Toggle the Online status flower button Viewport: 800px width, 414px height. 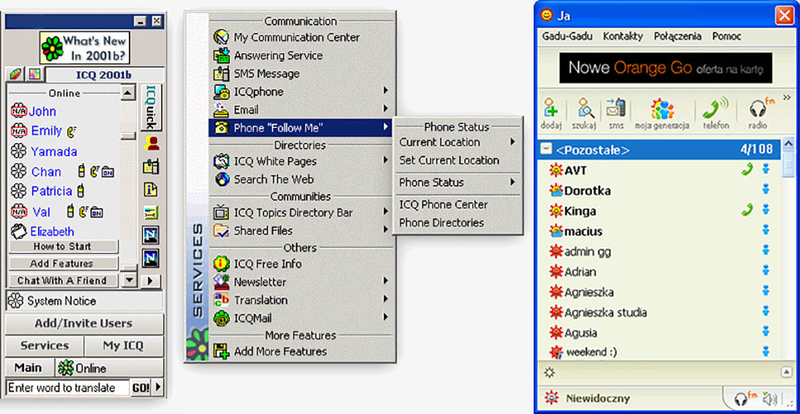pos(82,368)
